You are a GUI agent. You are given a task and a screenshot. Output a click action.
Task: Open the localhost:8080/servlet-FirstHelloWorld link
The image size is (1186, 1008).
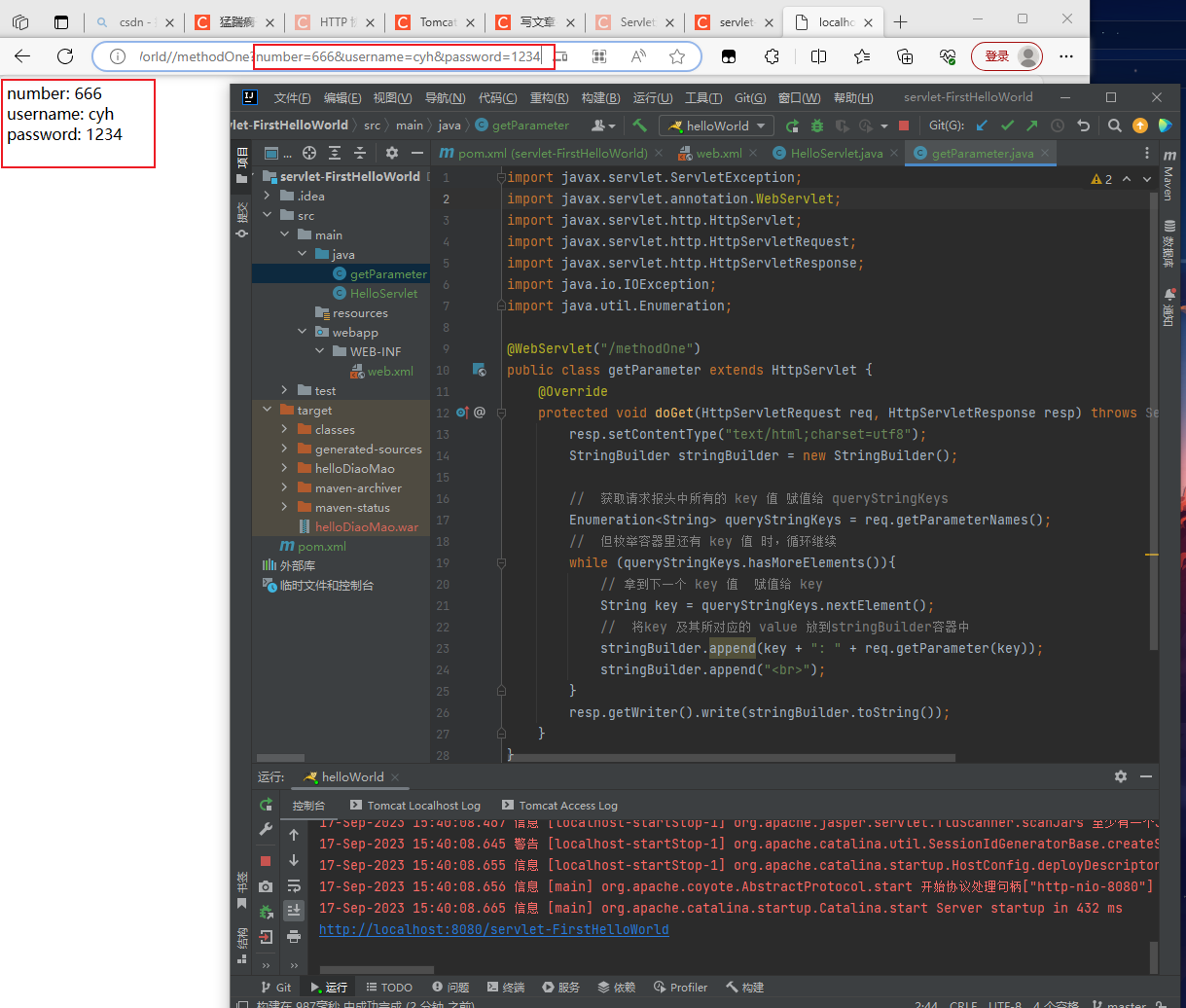494,930
